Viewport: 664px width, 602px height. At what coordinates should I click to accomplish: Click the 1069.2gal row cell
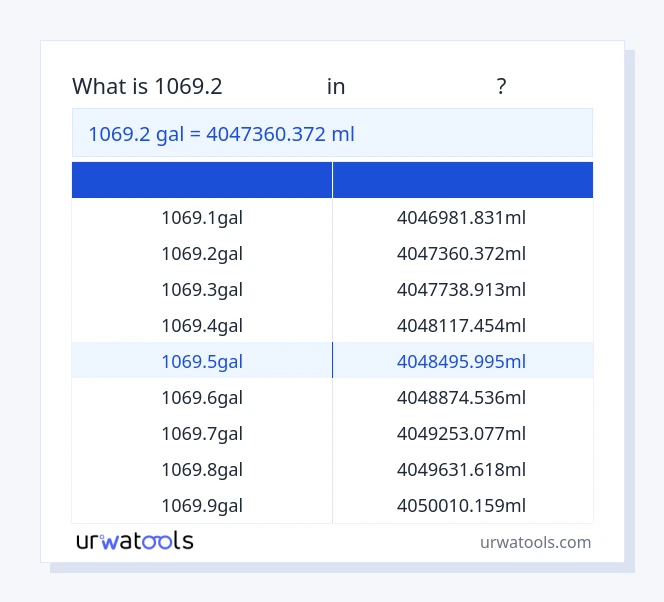[202, 253]
